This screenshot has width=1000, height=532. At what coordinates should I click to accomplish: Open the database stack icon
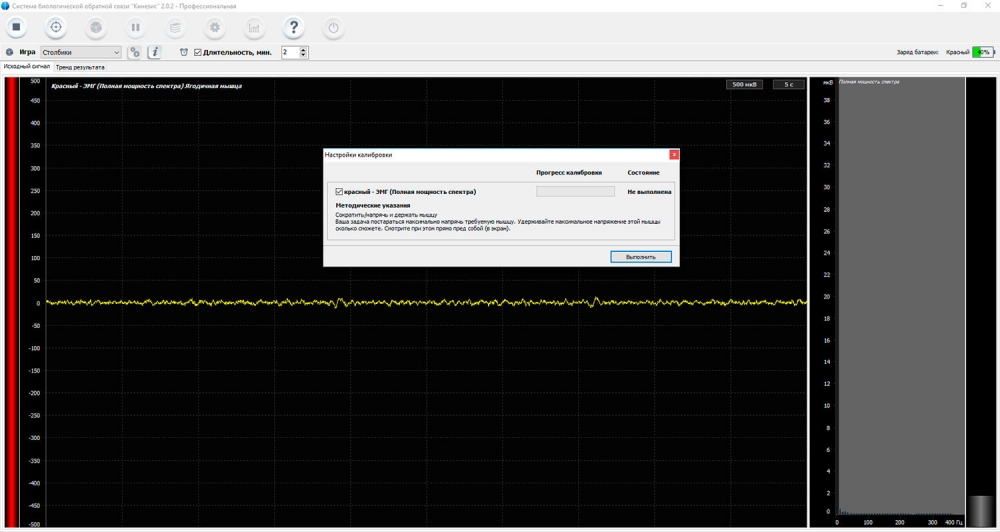pos(175,27)
